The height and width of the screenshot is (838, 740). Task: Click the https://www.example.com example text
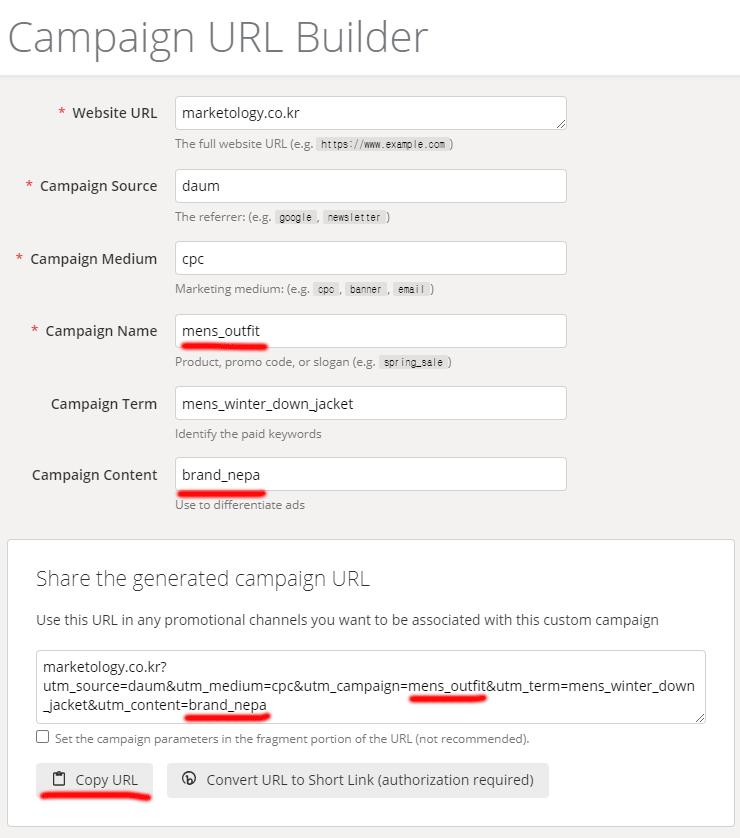pos(382,144)
